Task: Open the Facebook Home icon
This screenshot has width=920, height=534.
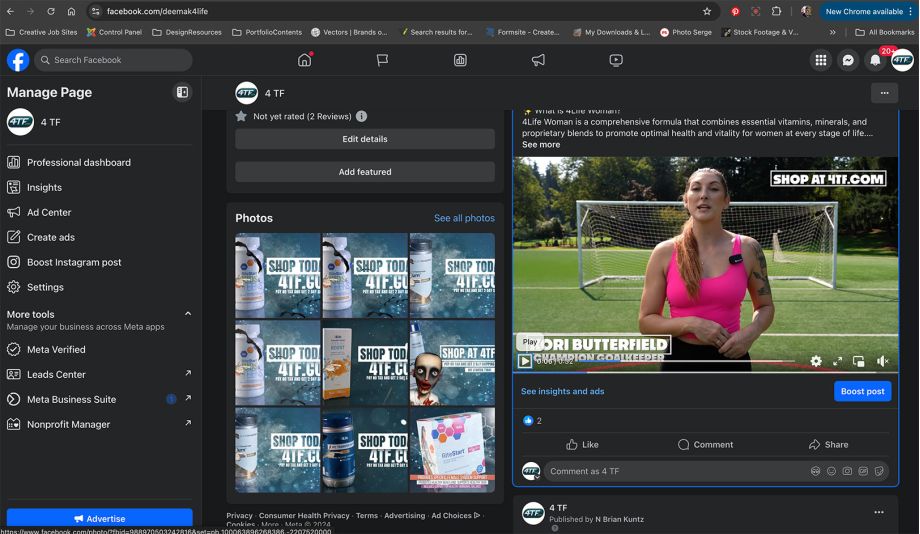Action: coord(305,60)
